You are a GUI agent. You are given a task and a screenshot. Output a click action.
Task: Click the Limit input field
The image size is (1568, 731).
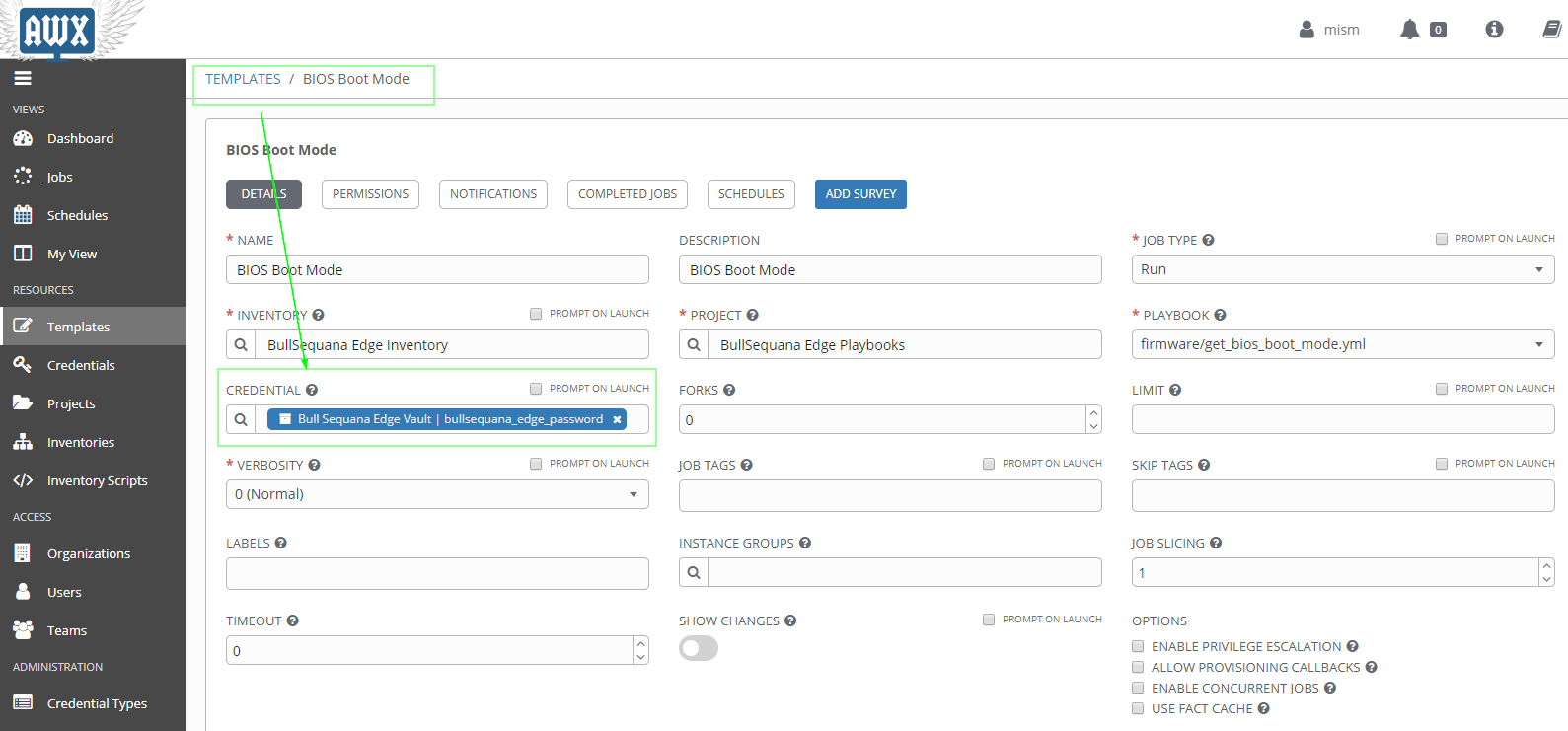[1343, 419]
